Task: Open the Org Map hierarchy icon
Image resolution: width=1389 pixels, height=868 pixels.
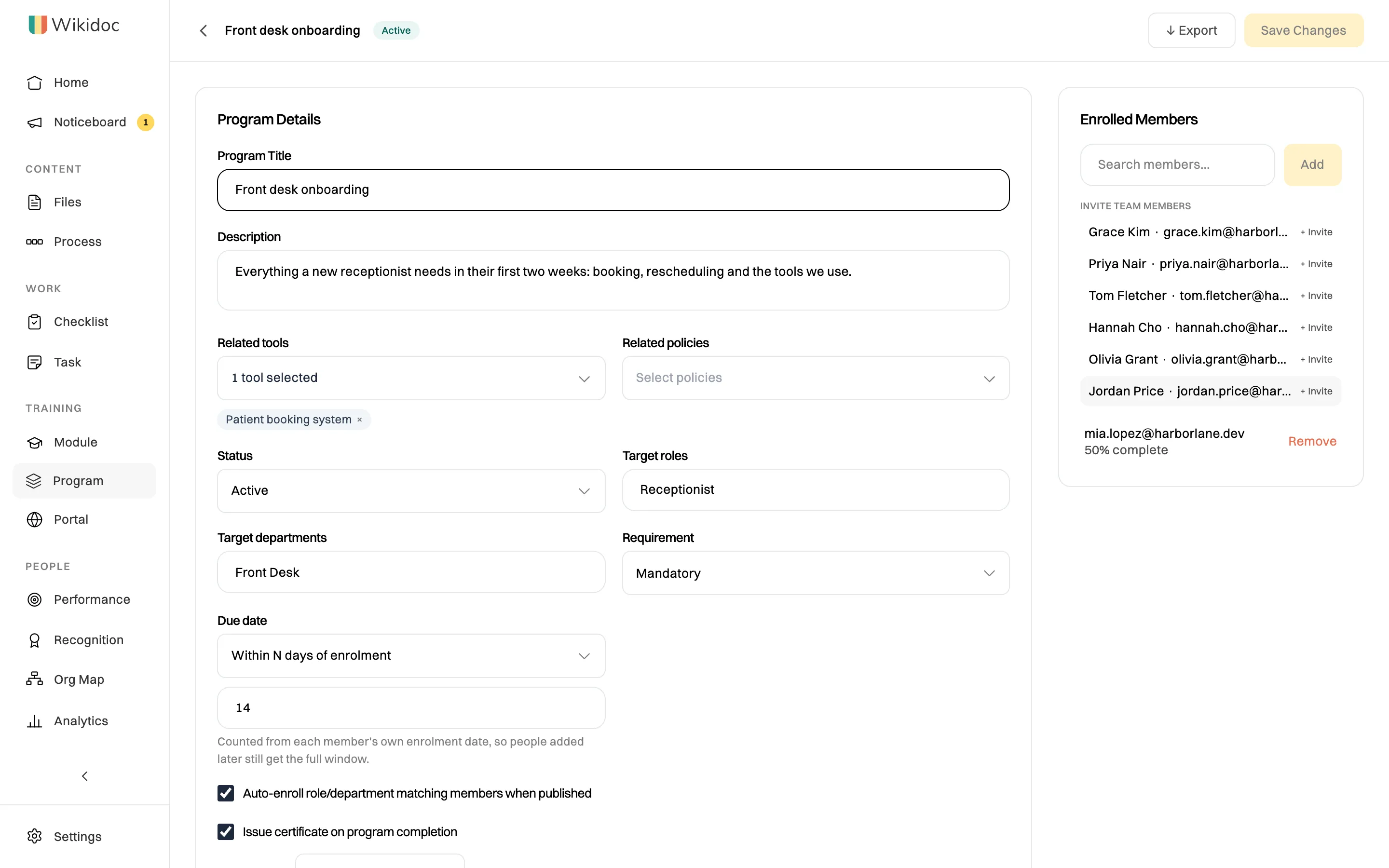Action: [x=34, y=679]
